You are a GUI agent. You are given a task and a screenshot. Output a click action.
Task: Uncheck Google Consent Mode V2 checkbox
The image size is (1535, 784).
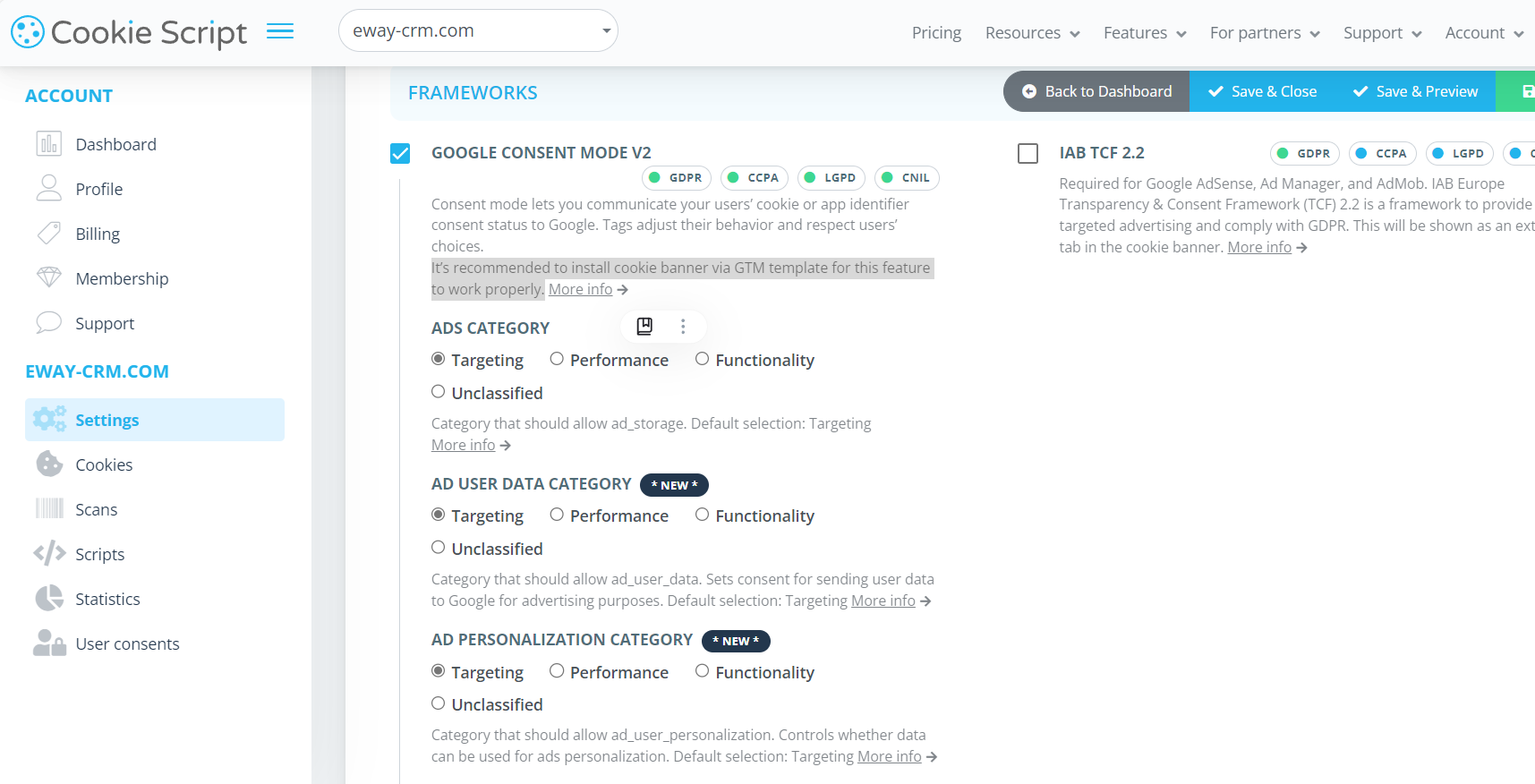click(x=400, y=153)
